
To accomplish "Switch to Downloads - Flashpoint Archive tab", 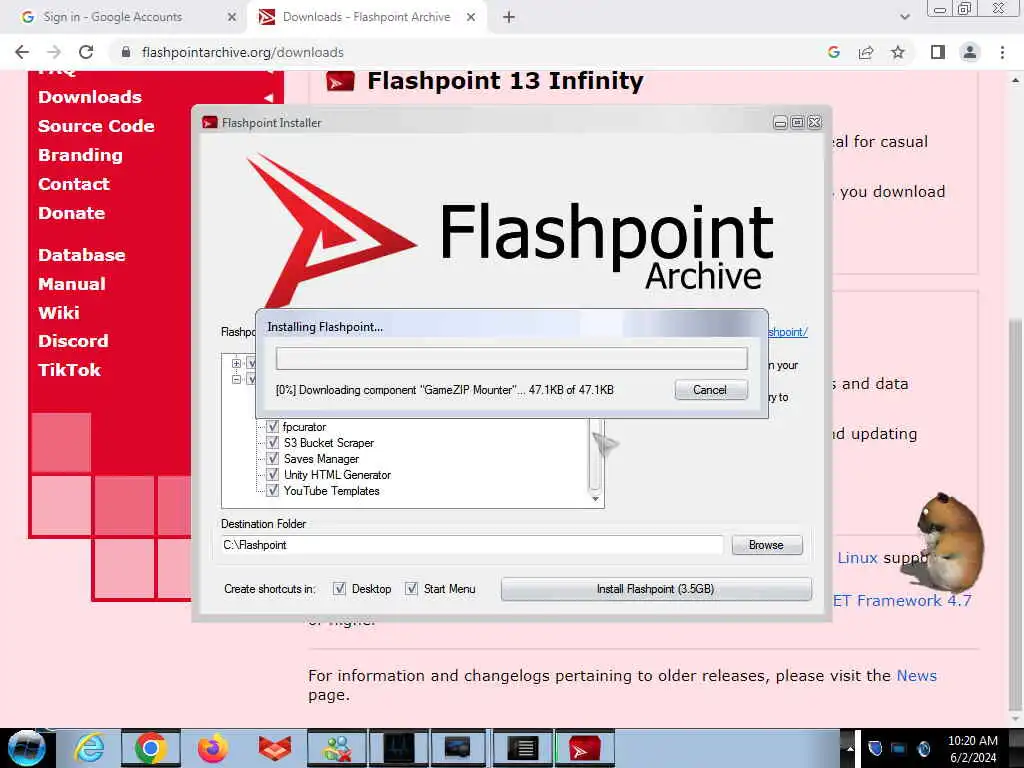I will [x=366, y=17].
